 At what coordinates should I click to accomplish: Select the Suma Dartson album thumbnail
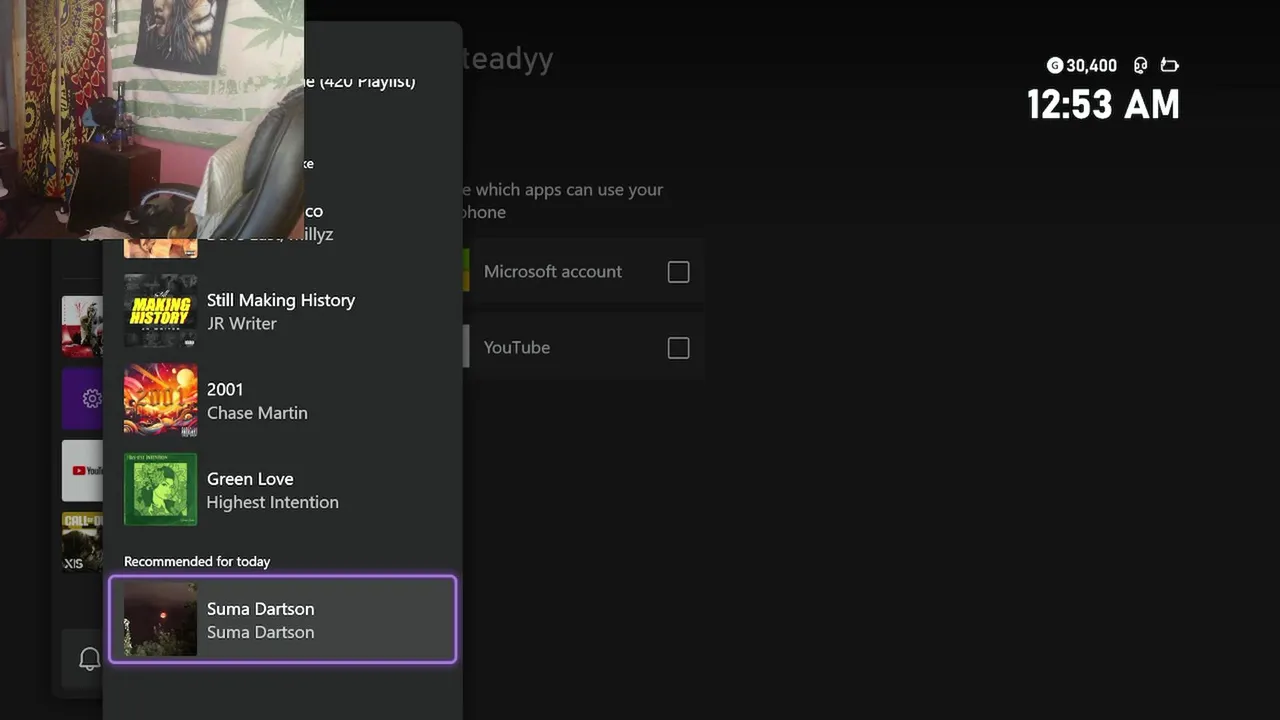tap(160, 619)
